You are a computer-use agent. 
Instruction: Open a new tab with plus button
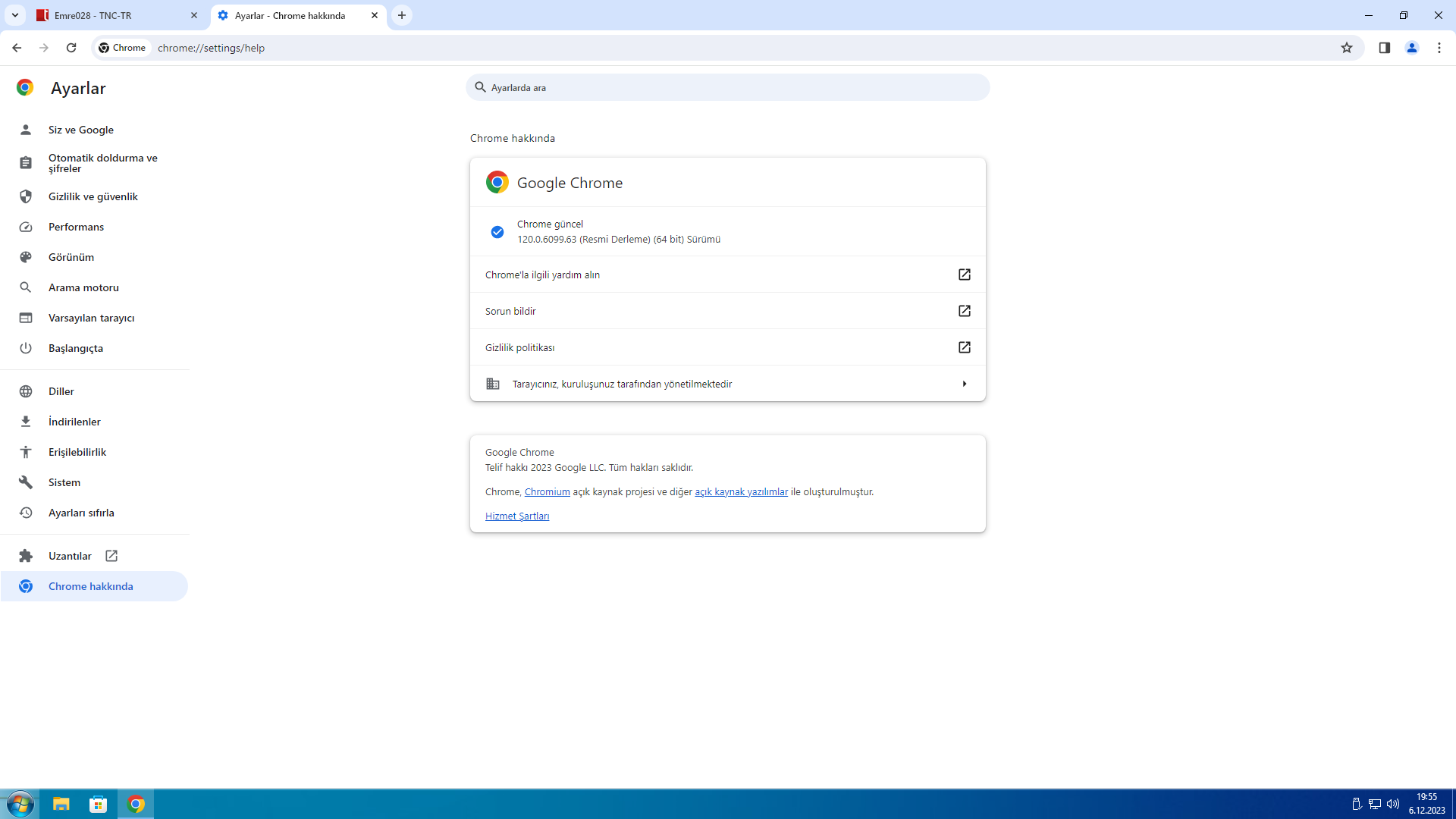click(x=402, y=15)
